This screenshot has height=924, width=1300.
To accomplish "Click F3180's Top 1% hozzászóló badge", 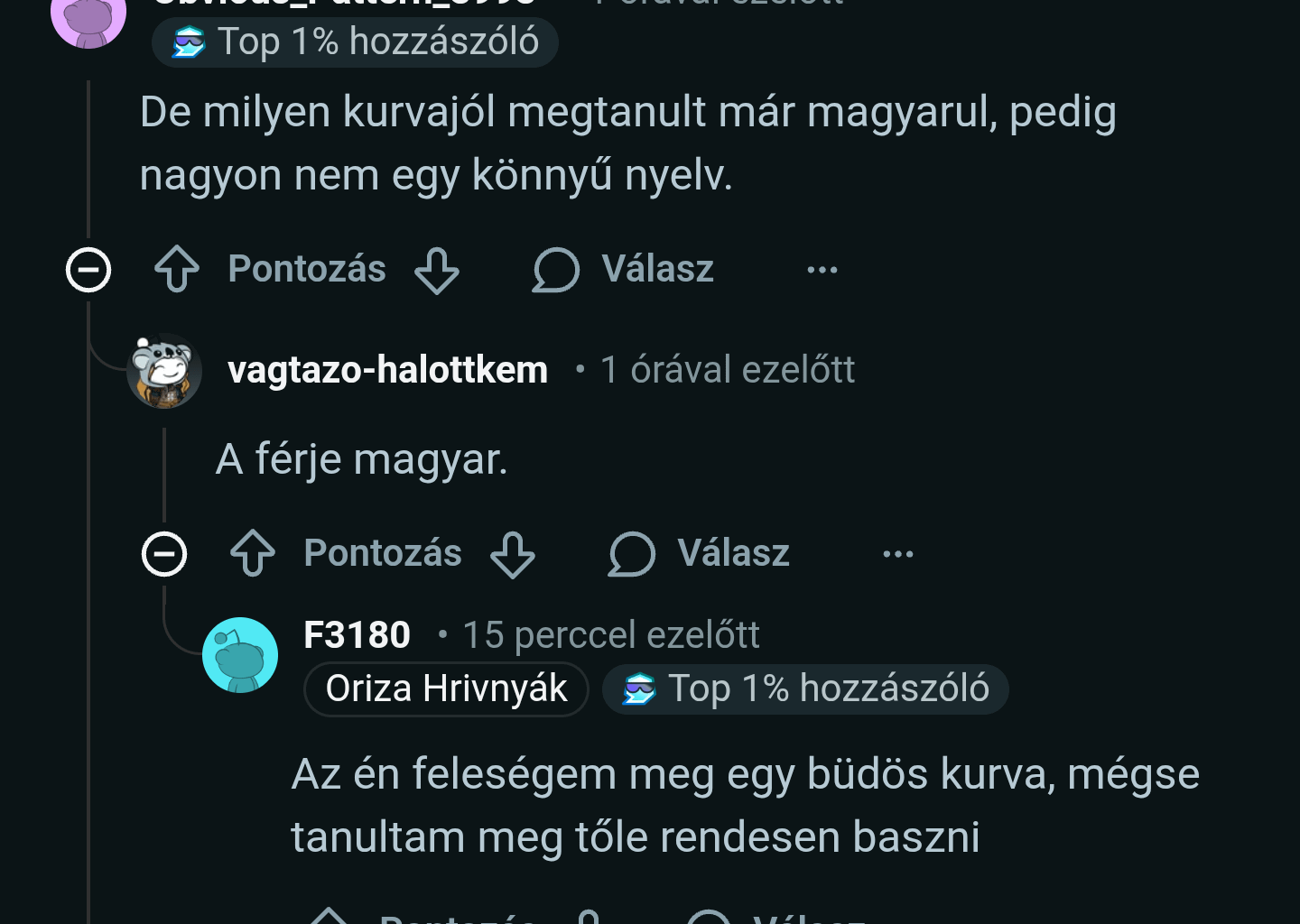I will pos(804,688).
